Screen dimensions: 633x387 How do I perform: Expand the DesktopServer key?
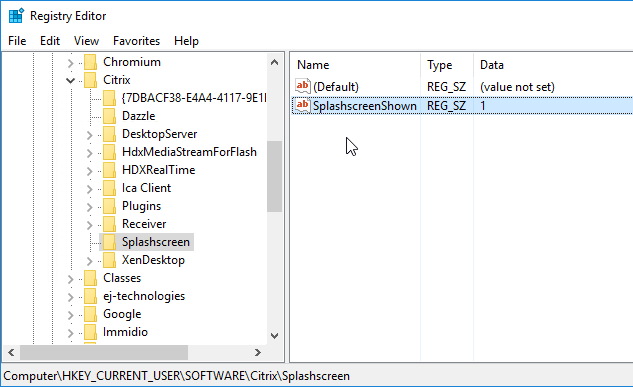point(90,135)
